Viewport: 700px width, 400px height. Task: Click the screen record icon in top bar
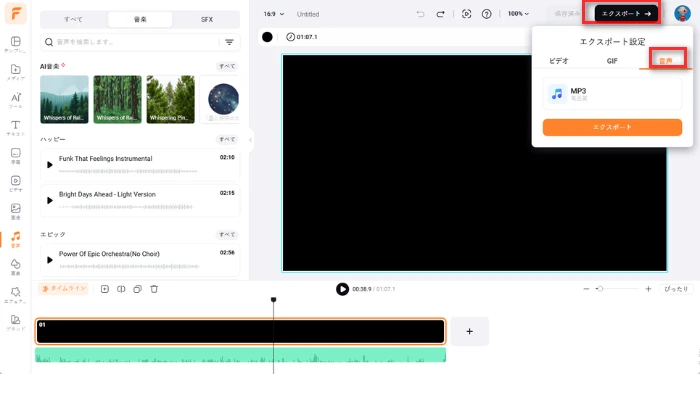(467, 14)
